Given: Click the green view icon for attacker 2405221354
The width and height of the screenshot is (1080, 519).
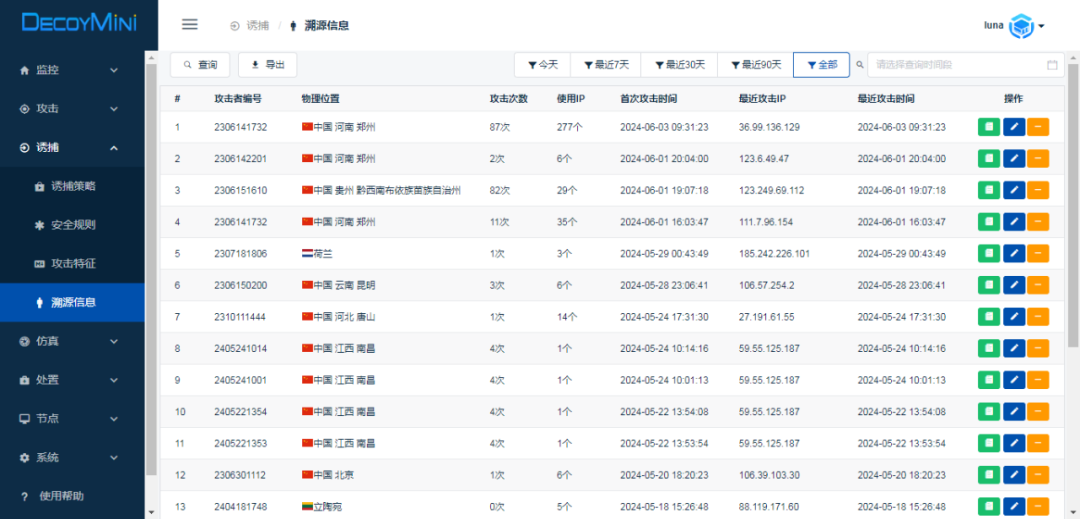Looking at the screenshot, I should pyautogui.click(x=989, y=412).
